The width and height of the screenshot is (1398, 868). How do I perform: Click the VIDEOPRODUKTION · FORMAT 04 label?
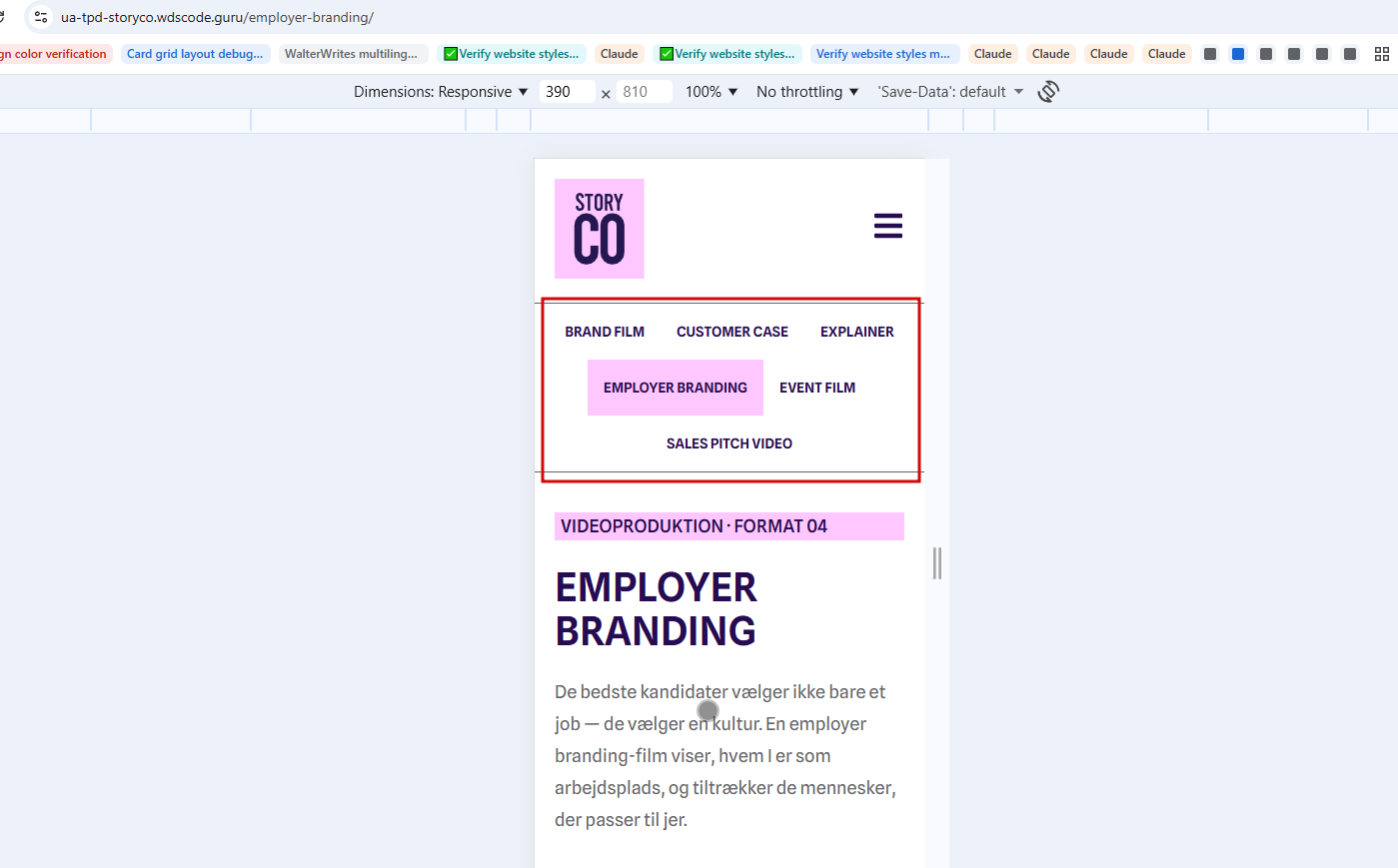click(x=729, y=526)
